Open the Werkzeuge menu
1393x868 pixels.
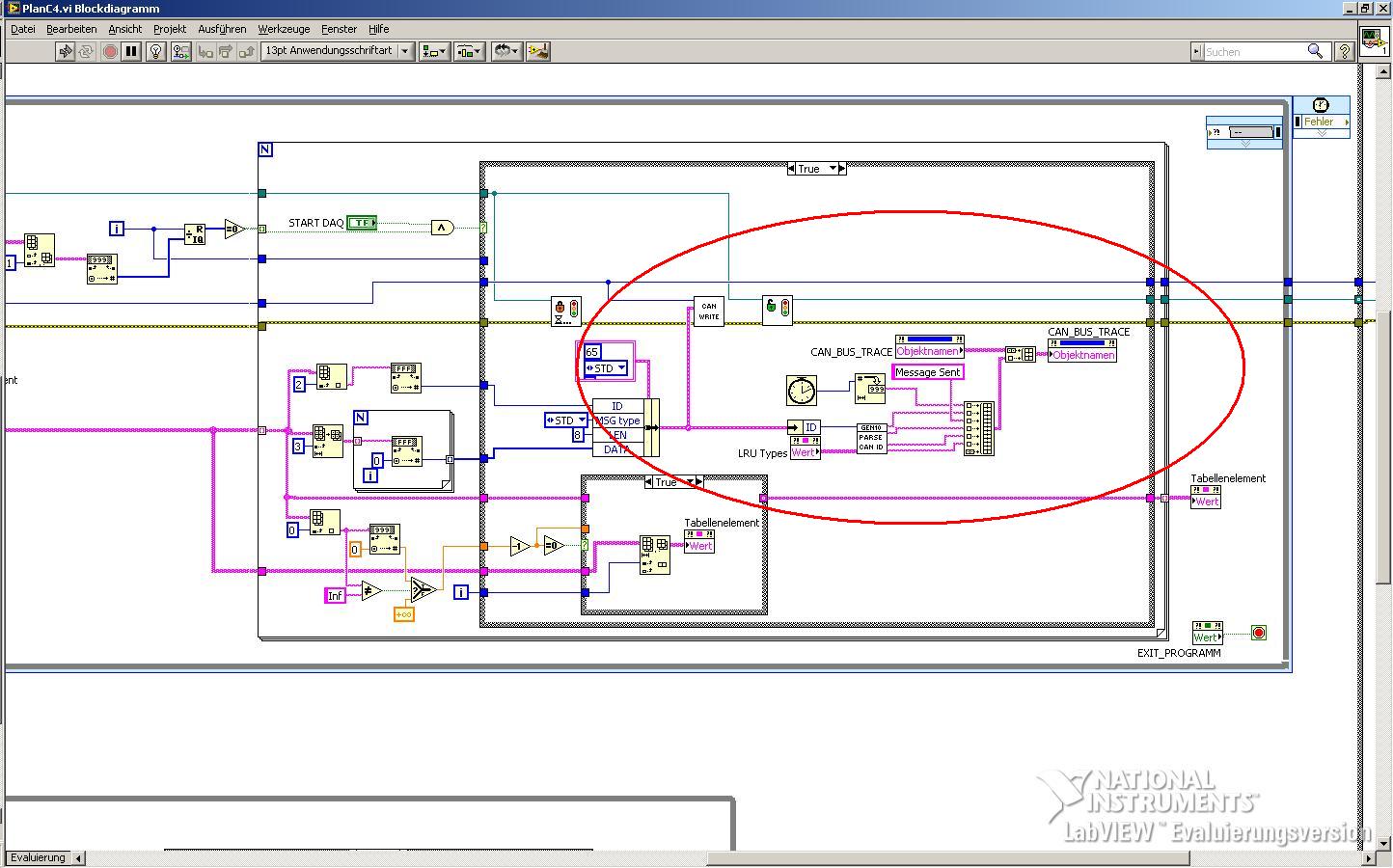pyautogui.click(x=284, y=29)
